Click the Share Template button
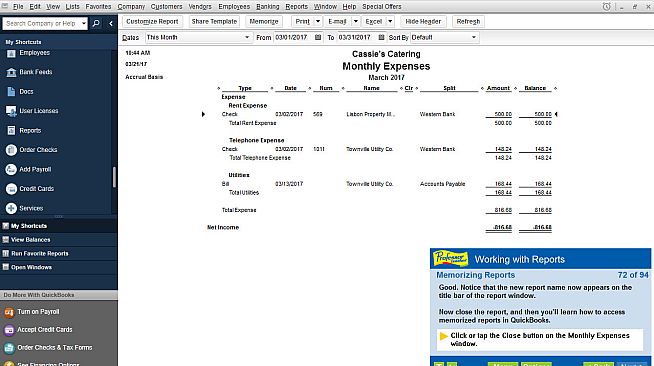This screenshot has width=654, height=366. pos(214,21)
